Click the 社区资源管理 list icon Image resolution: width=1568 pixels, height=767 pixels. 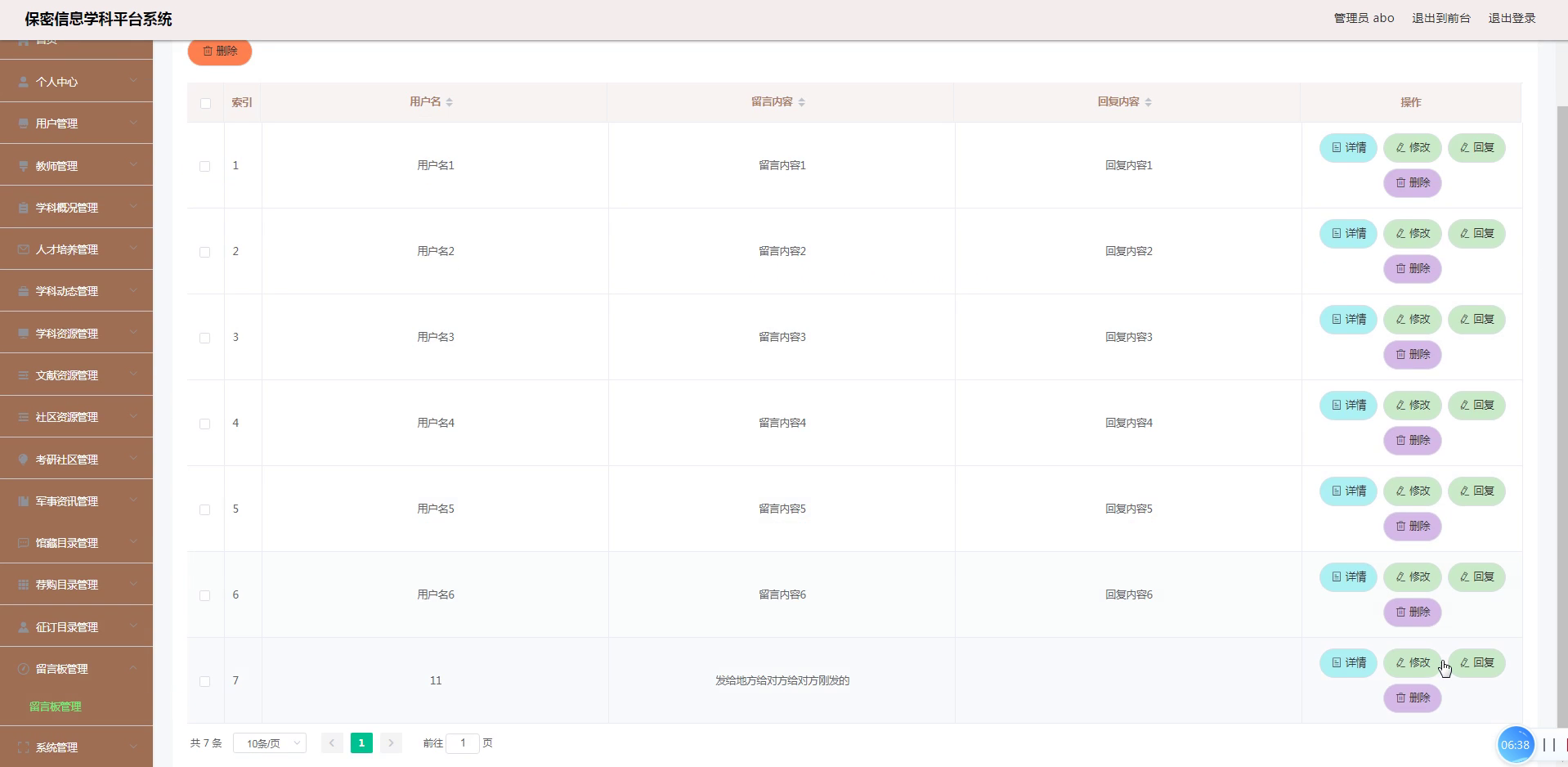24,417
